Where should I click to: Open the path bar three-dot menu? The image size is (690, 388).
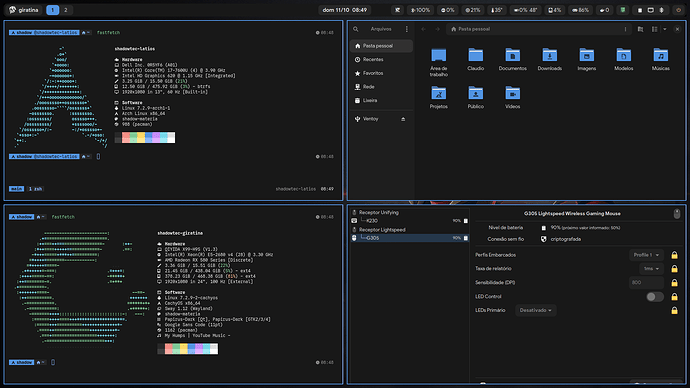[x=625, y=29]
